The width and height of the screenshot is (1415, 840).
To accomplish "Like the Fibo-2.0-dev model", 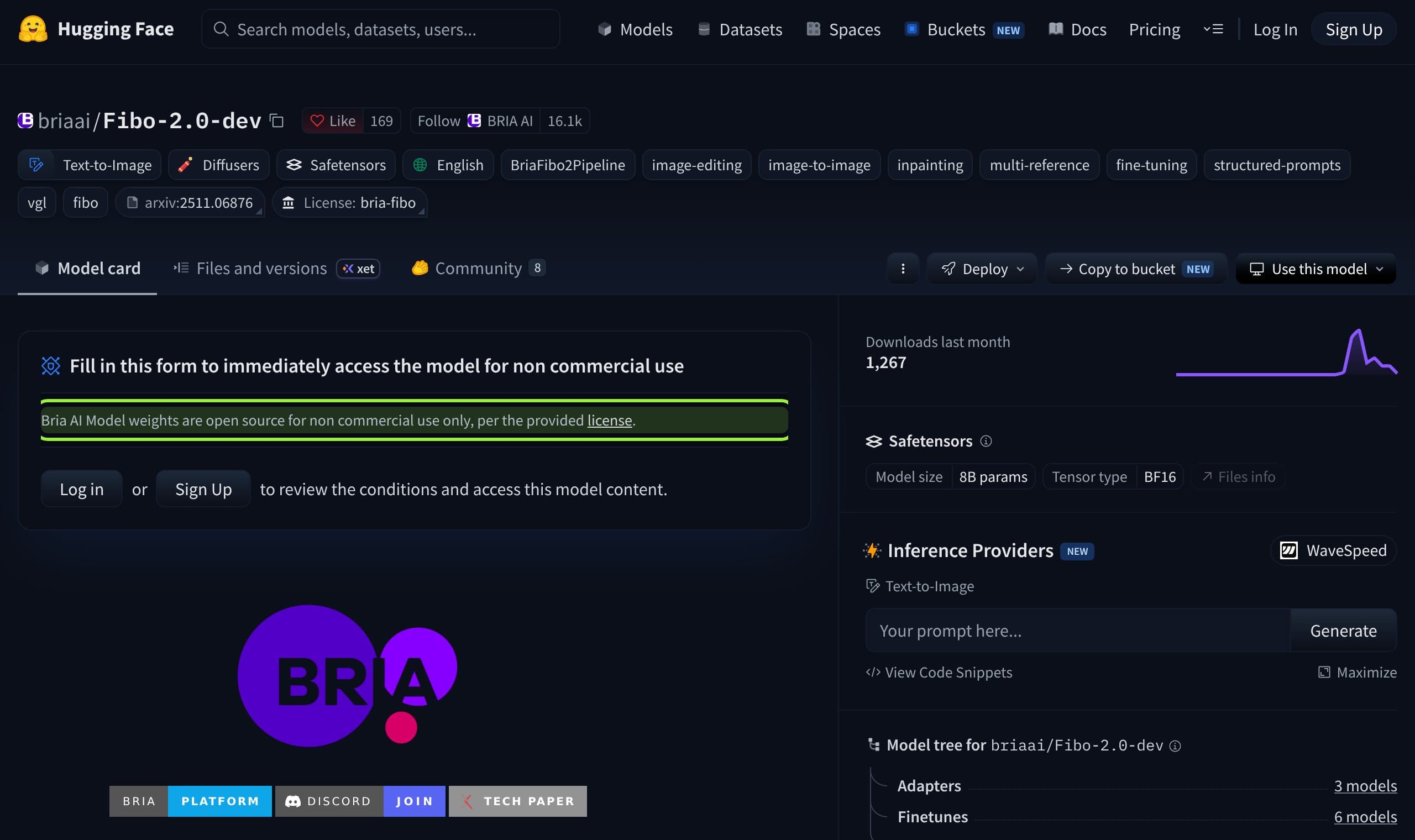I will tap(333, 120).
